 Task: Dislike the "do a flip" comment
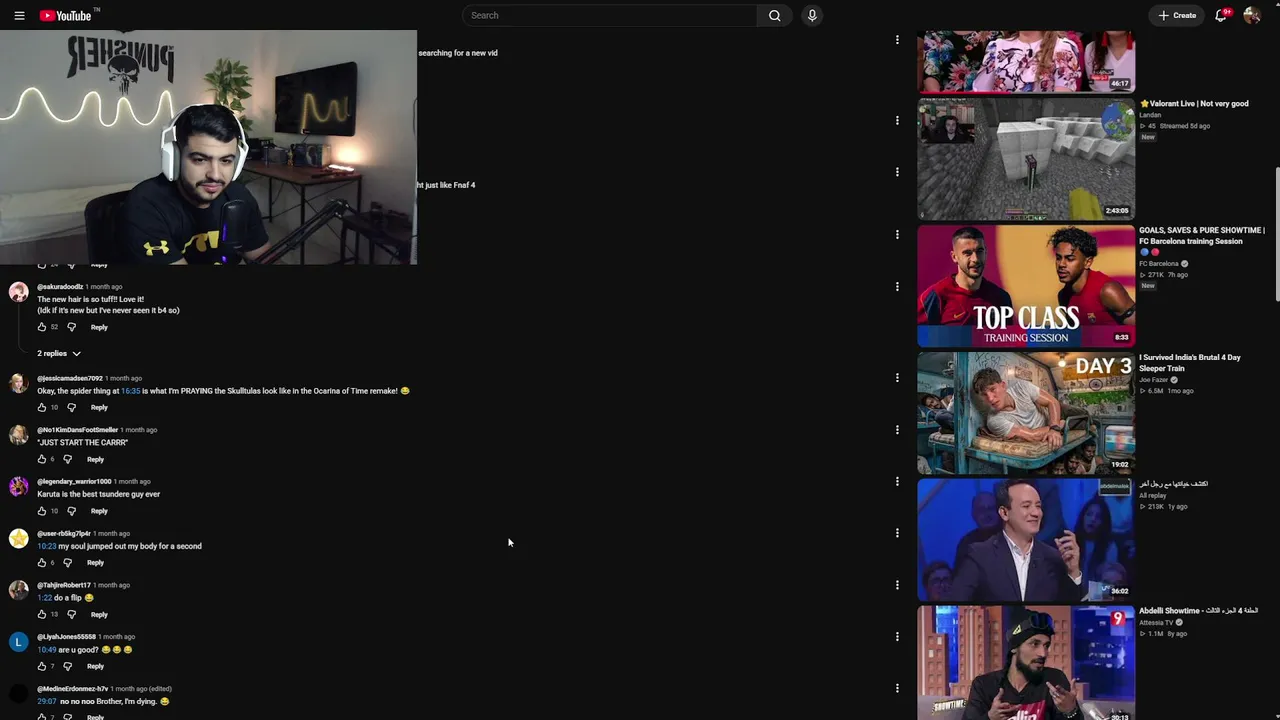(x=71, y=614)
